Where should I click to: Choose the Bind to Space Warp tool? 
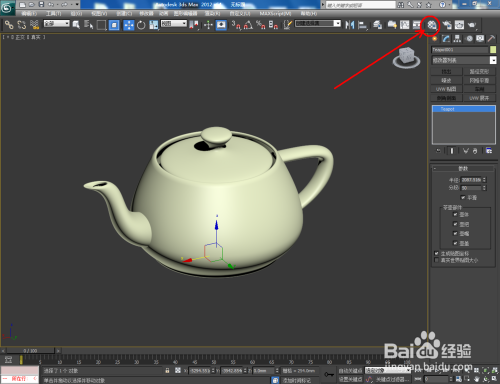pos(34,25)
